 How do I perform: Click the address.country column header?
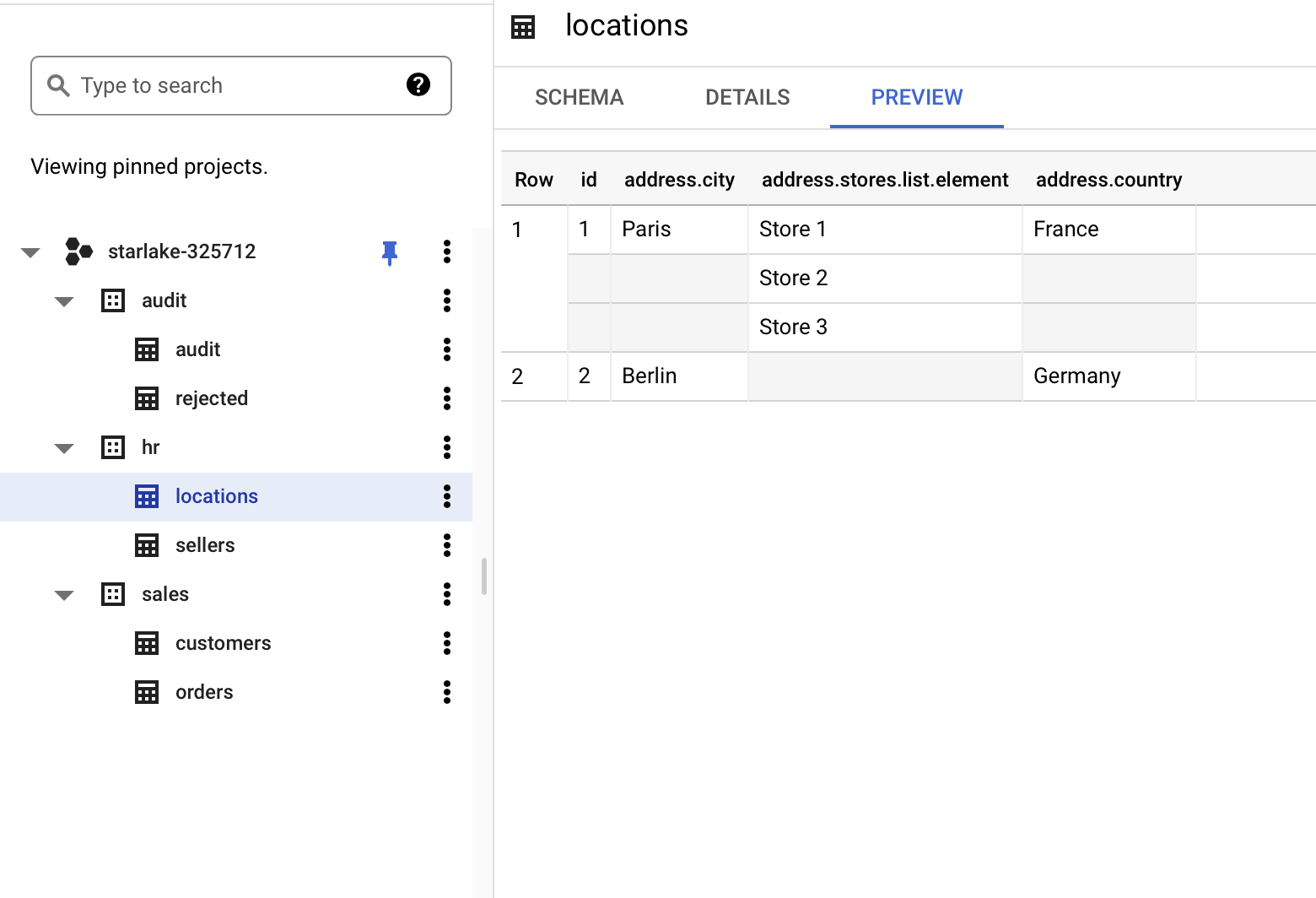click(1109, 180)
